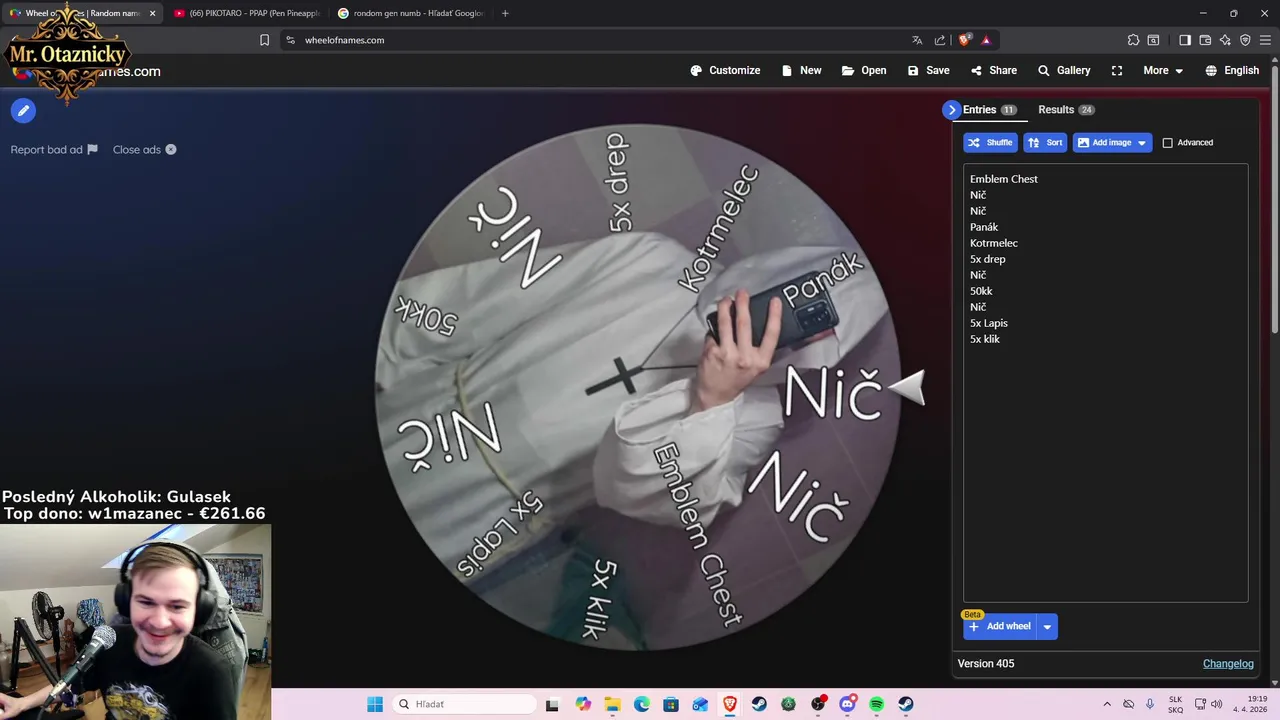
Task: Switch to the Results tab
Action: (x=1066, y=110)
